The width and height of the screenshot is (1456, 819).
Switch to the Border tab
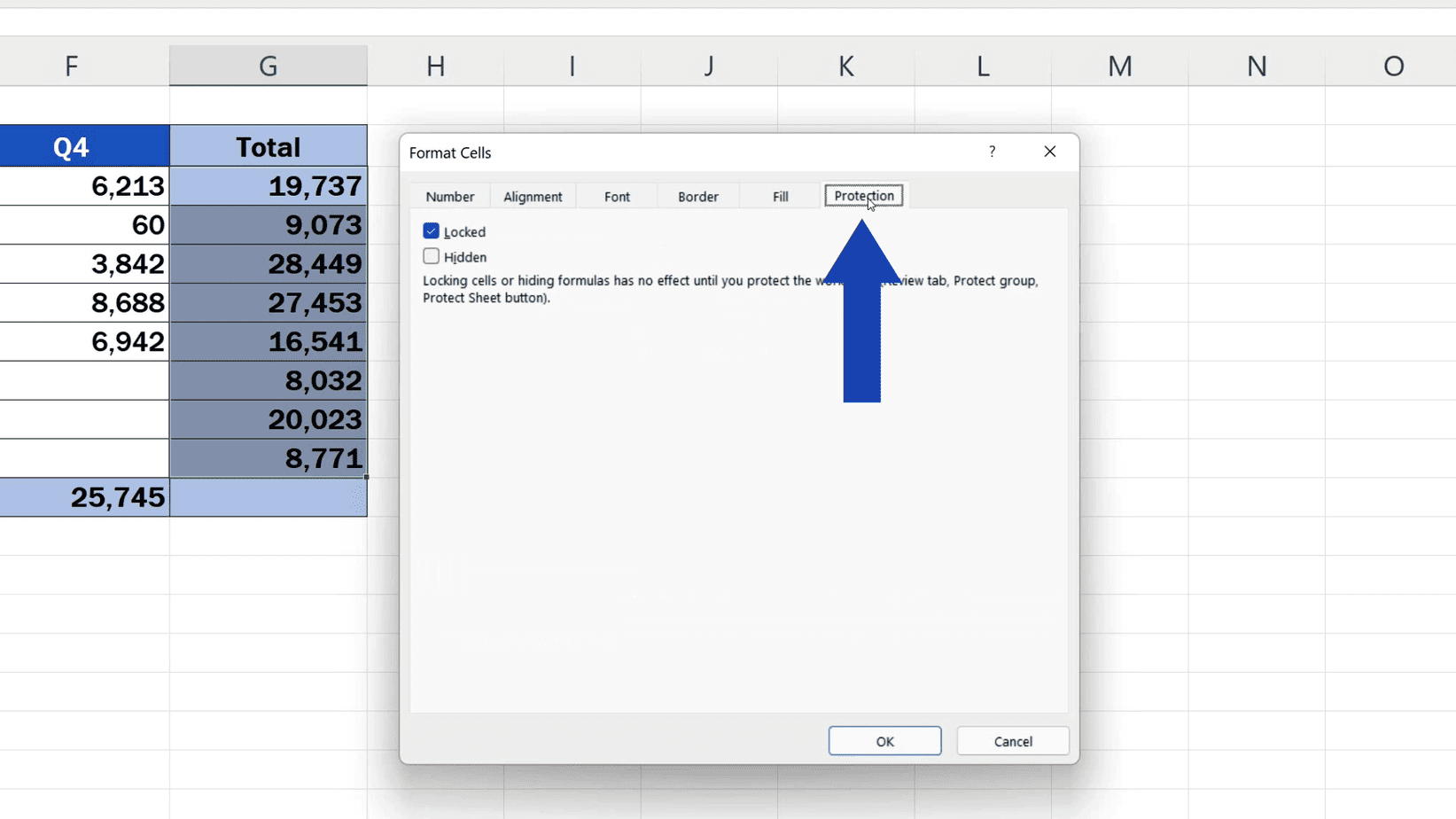tap(698, 196)
